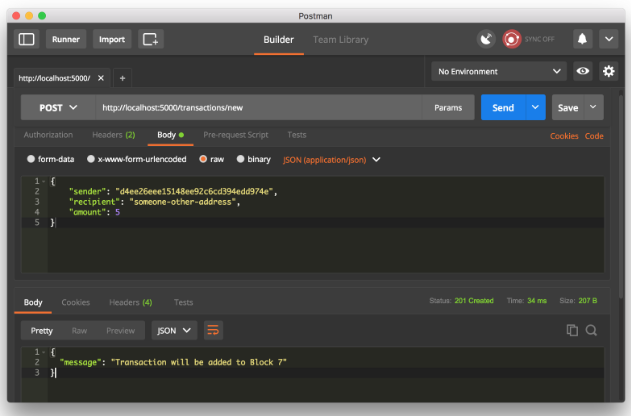
Task: Open the notifications bell icon
Action: pyautogui.click(x=582, y=39)
